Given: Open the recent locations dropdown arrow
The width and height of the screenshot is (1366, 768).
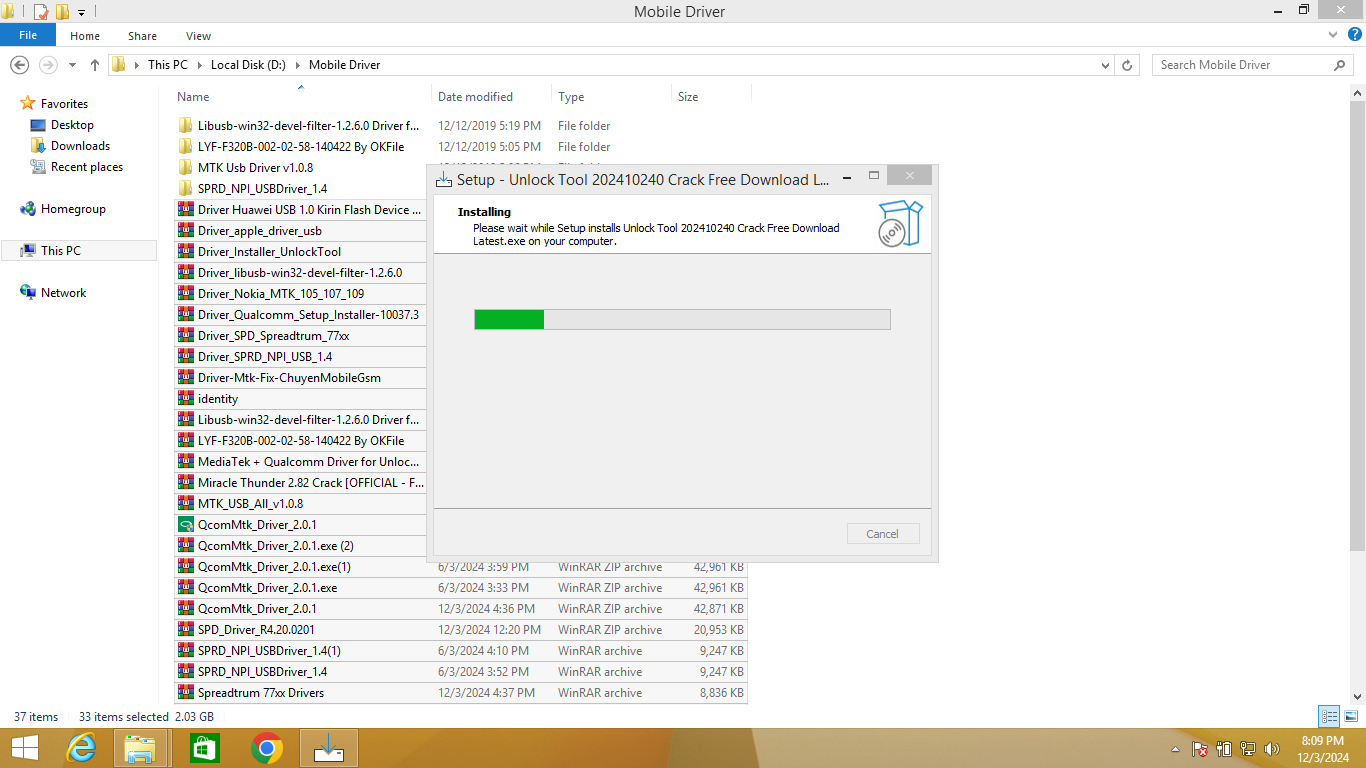Looking at the screenshot, I should (x=72, y=65).
